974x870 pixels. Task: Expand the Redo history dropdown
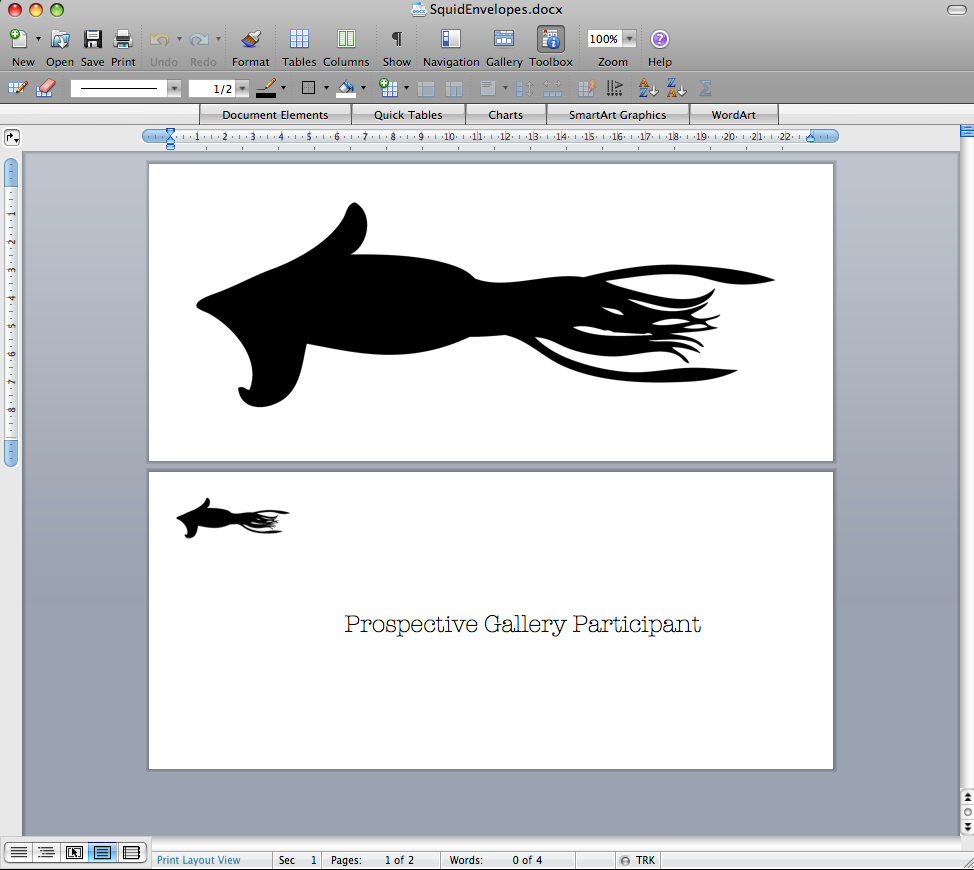[x=218, y=39]
